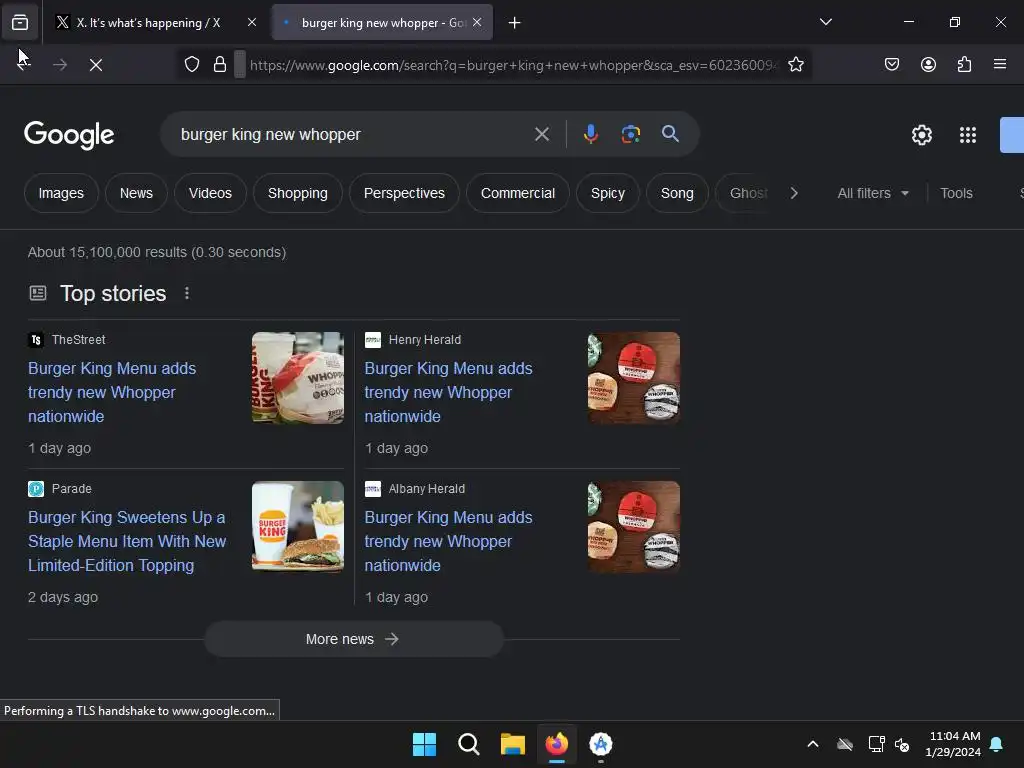Filter results by Videos
The width and height of the screenshot is (1024, 768).
point(210,193)
